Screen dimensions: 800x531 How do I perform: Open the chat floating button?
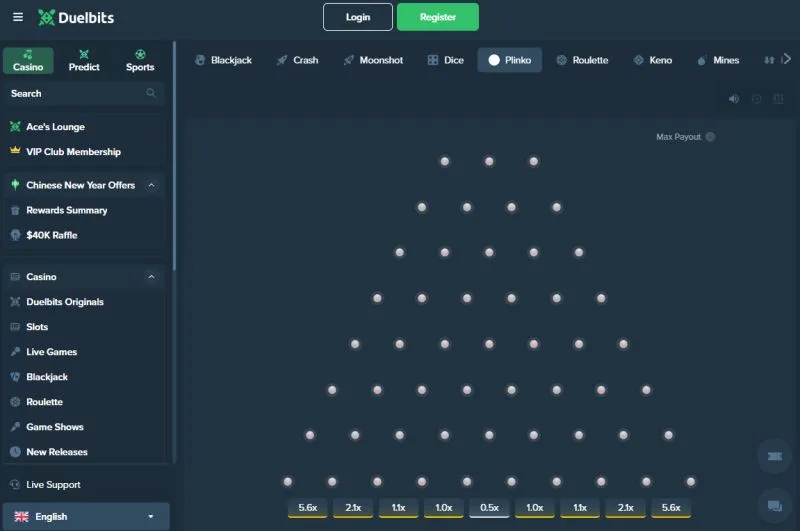774,505
